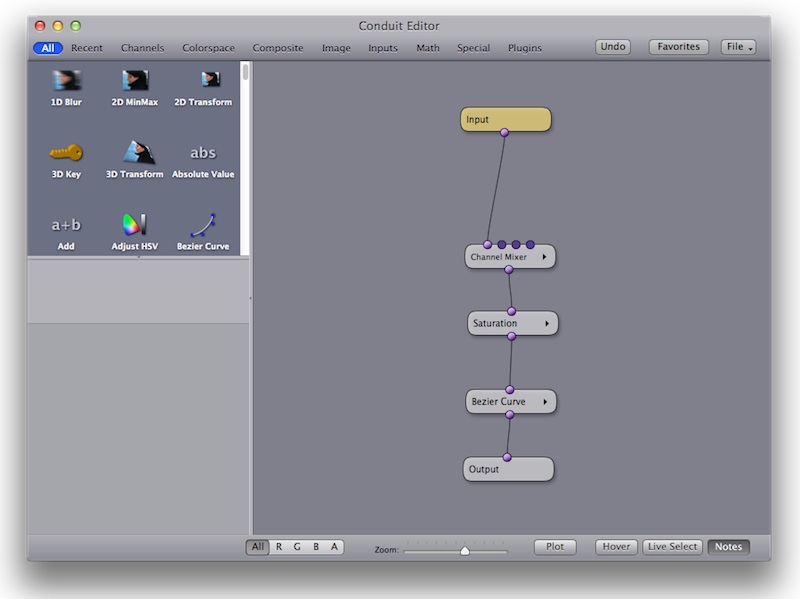Toggle the Hover mode button
Viewport: 800px width, 599px height.
(616, 547)
